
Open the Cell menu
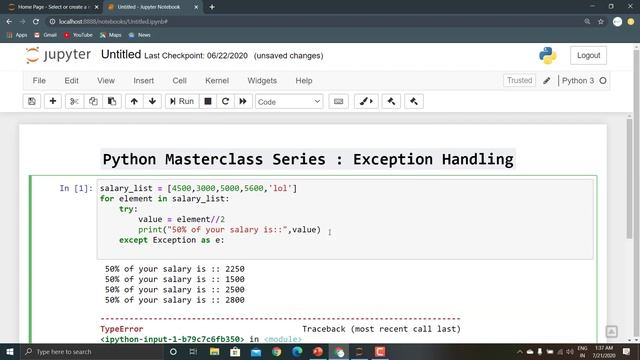tap(180, 81)
